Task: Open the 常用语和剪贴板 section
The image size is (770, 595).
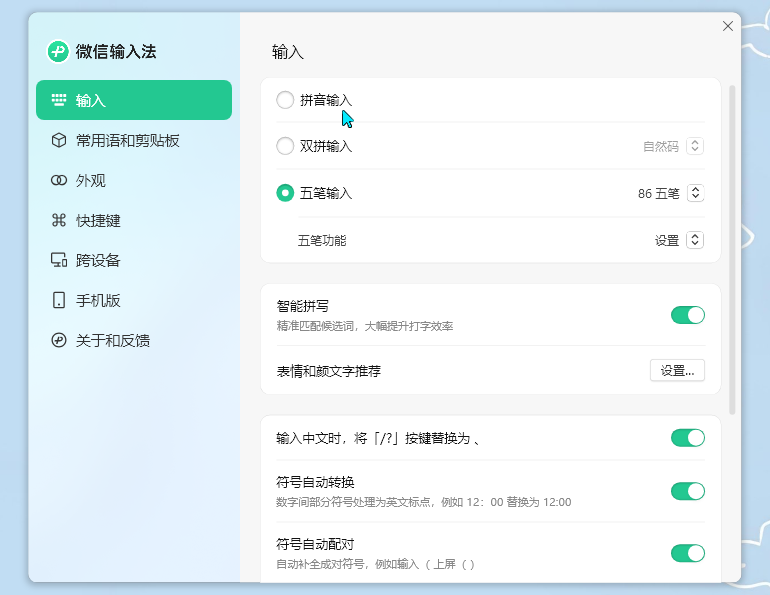Action: tap(134, 140)
